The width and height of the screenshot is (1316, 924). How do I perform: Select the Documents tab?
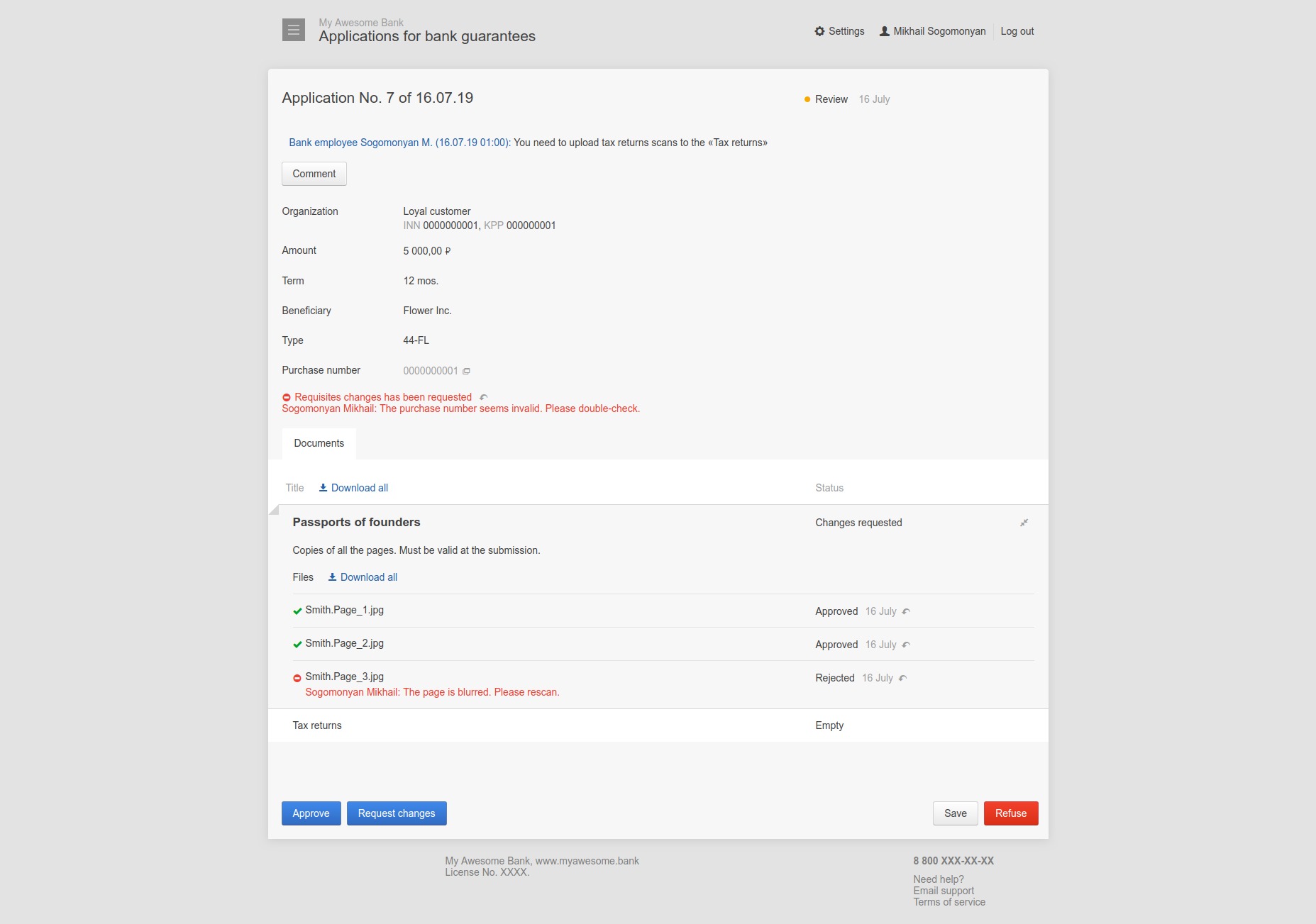coord(319,443)
